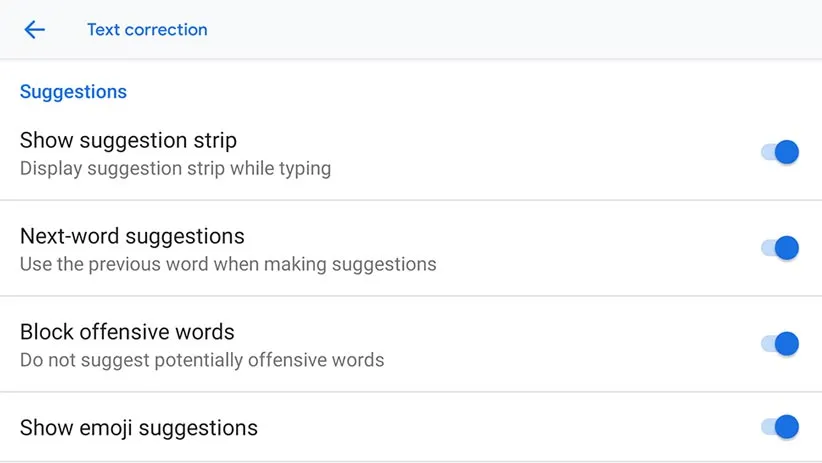The image size is (822, 463).
Task: Switch off Show emoji suggestions toggle
Action: (x=780, y=427)
